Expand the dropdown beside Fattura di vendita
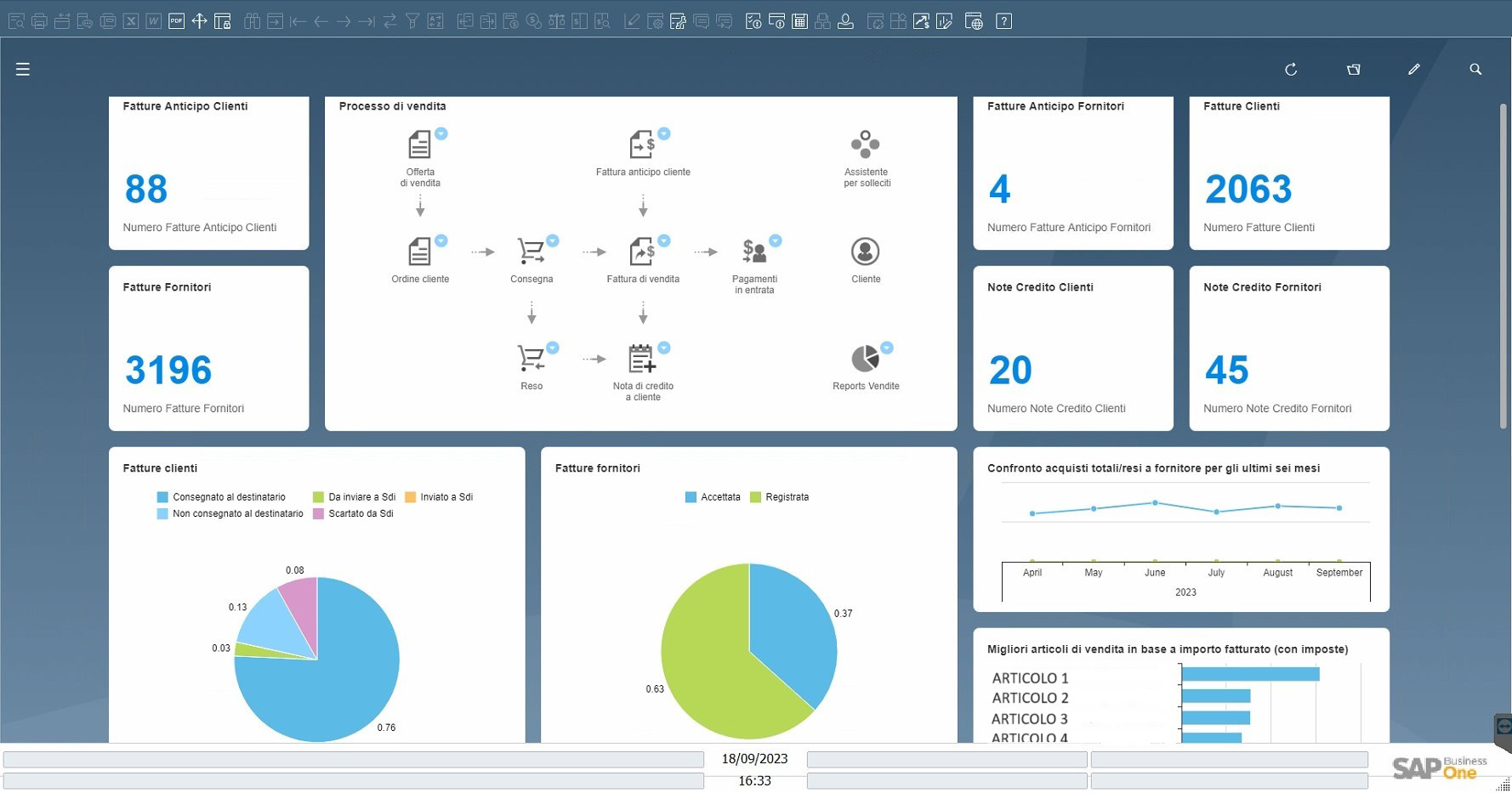The width and height of the screenshot is (1512, 793). pyautogui.click(x=664, y=241)
